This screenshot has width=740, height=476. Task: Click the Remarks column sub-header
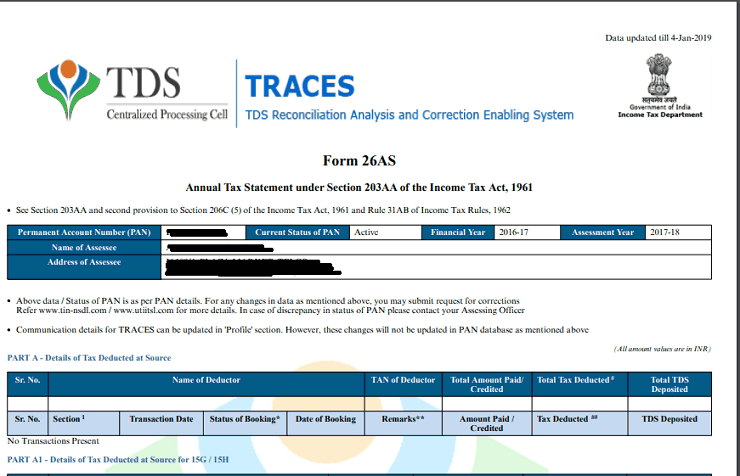pos(404,419)
